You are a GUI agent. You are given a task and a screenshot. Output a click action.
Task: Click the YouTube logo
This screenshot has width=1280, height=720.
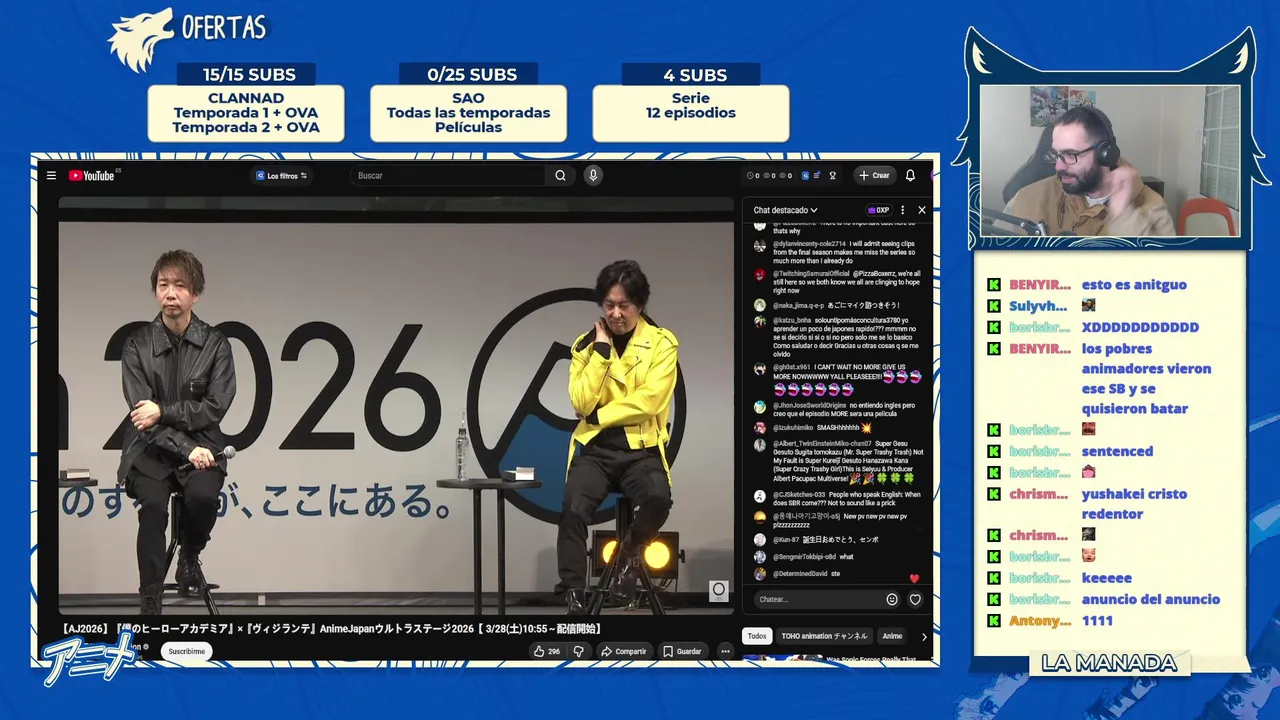click(92, 175)
